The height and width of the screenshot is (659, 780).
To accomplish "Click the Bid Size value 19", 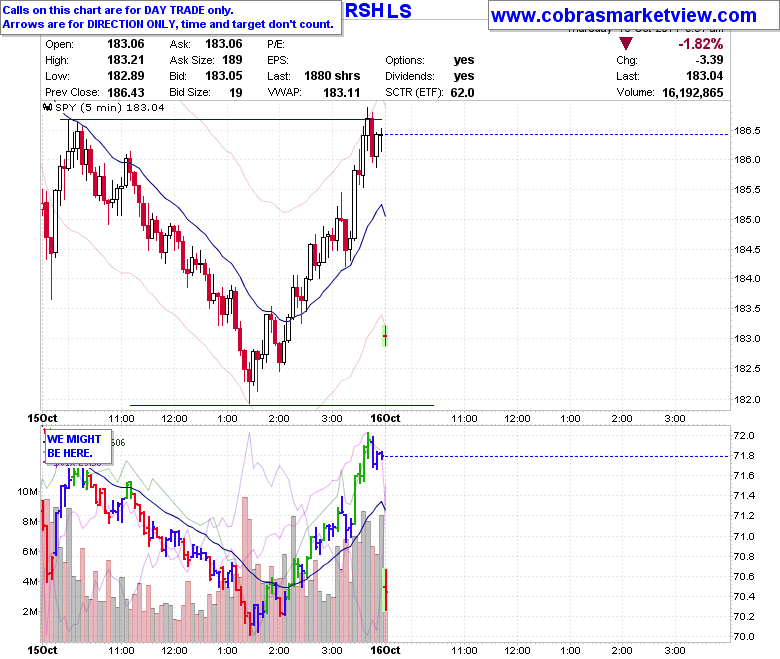I will pyautogui.click(x=236, y=93).
